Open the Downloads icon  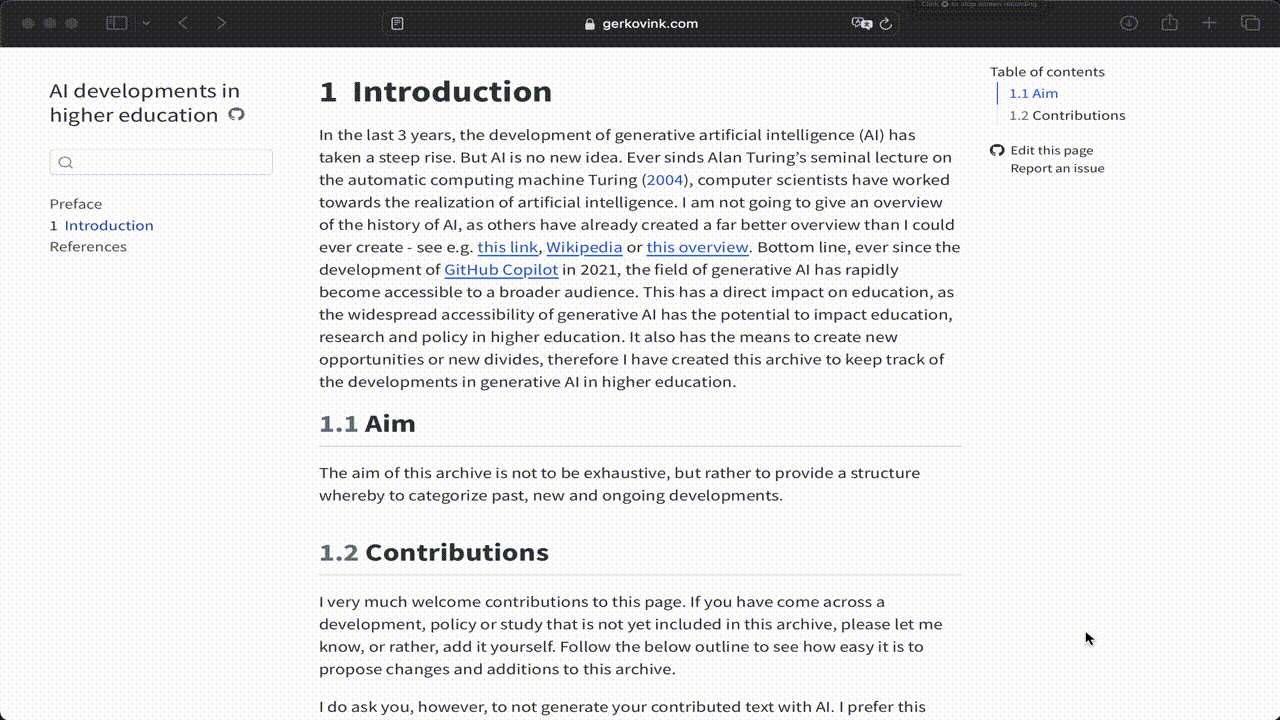[x=1129, y=23]
